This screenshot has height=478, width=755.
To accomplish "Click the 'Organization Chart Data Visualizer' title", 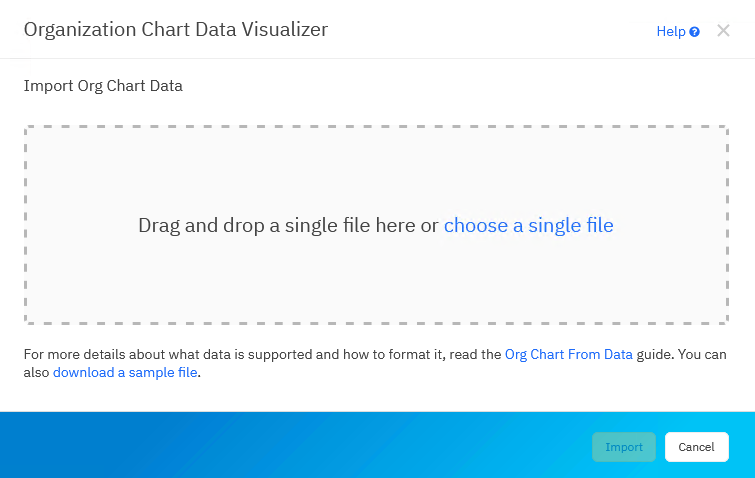I will tap(175, 30).
